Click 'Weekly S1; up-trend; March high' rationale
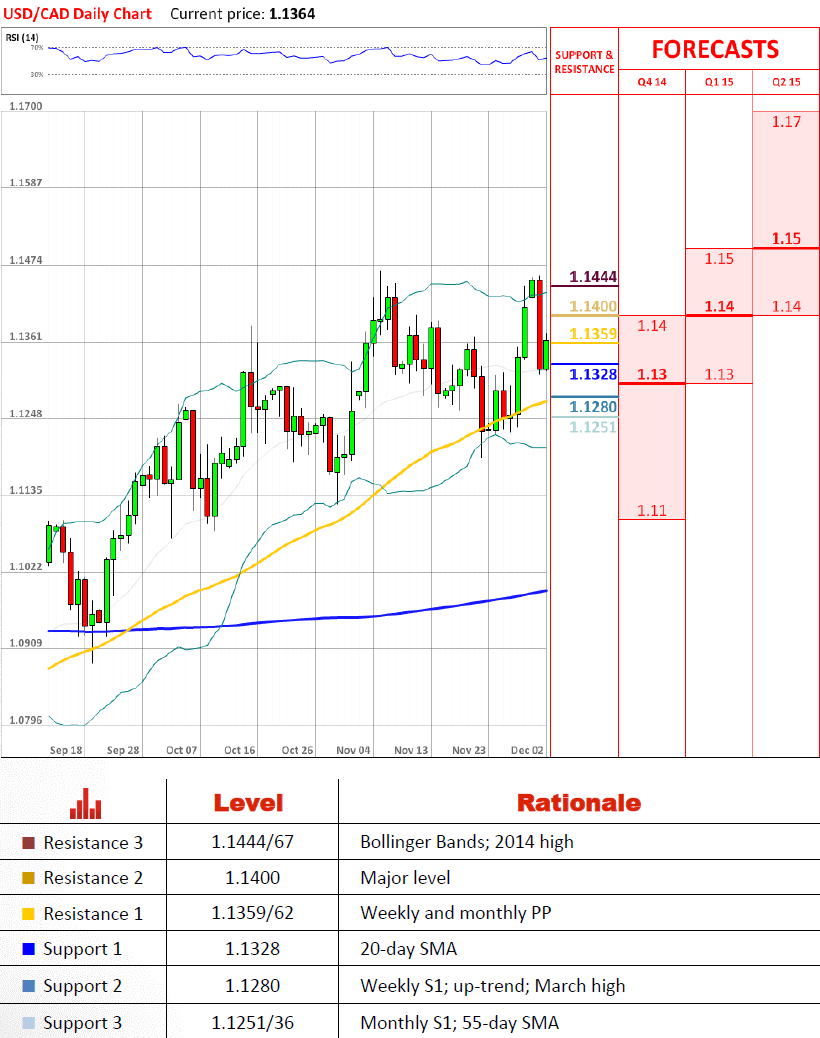Screen dimensions: 820x1038 (x=492, y=986)
